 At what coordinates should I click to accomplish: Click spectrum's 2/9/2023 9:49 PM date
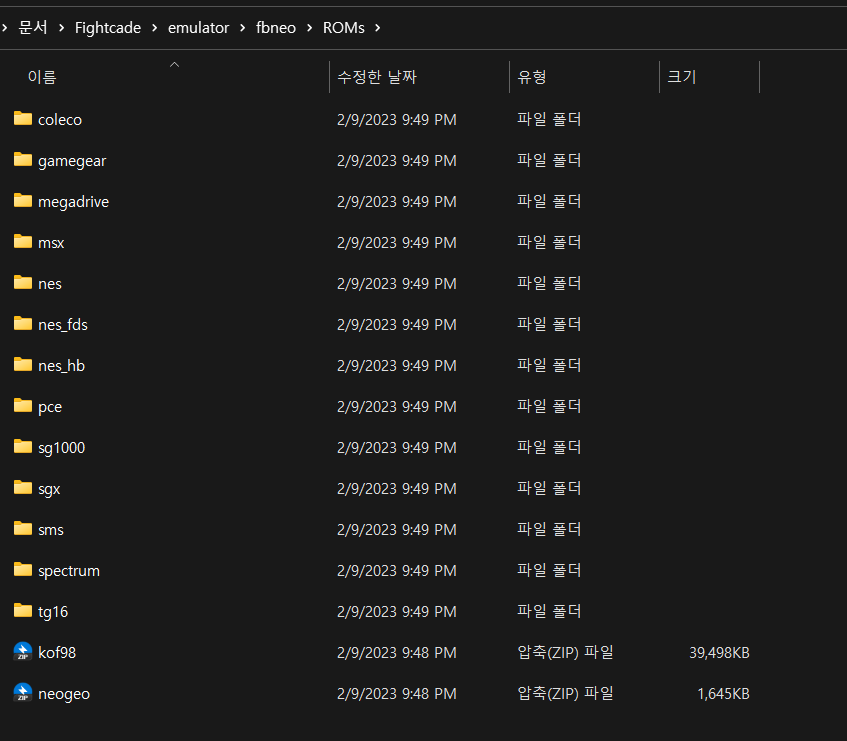[x=396, y=570]
